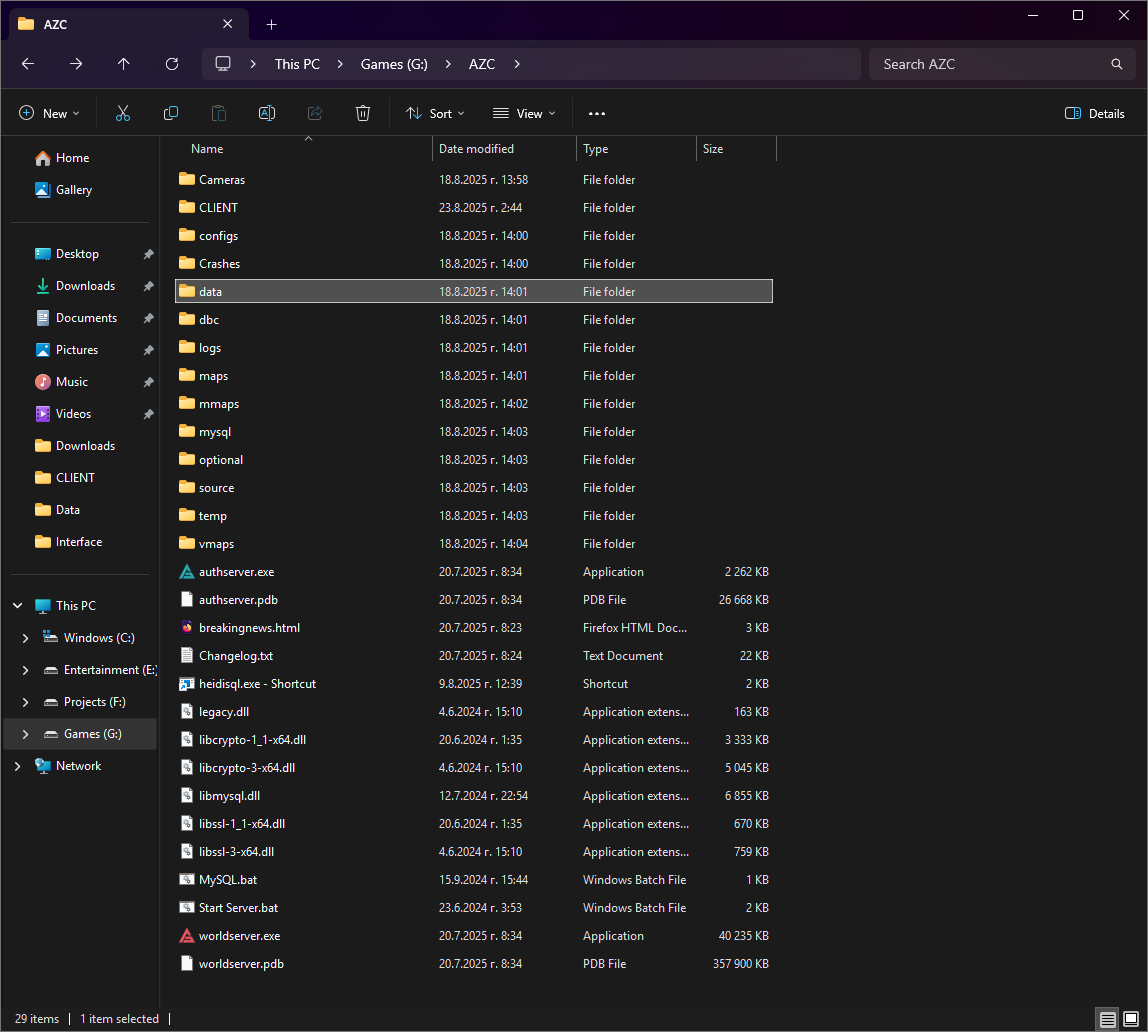Open the Sort dropdown menu
Viewport: 1148px width, 1032px height.
436,113
